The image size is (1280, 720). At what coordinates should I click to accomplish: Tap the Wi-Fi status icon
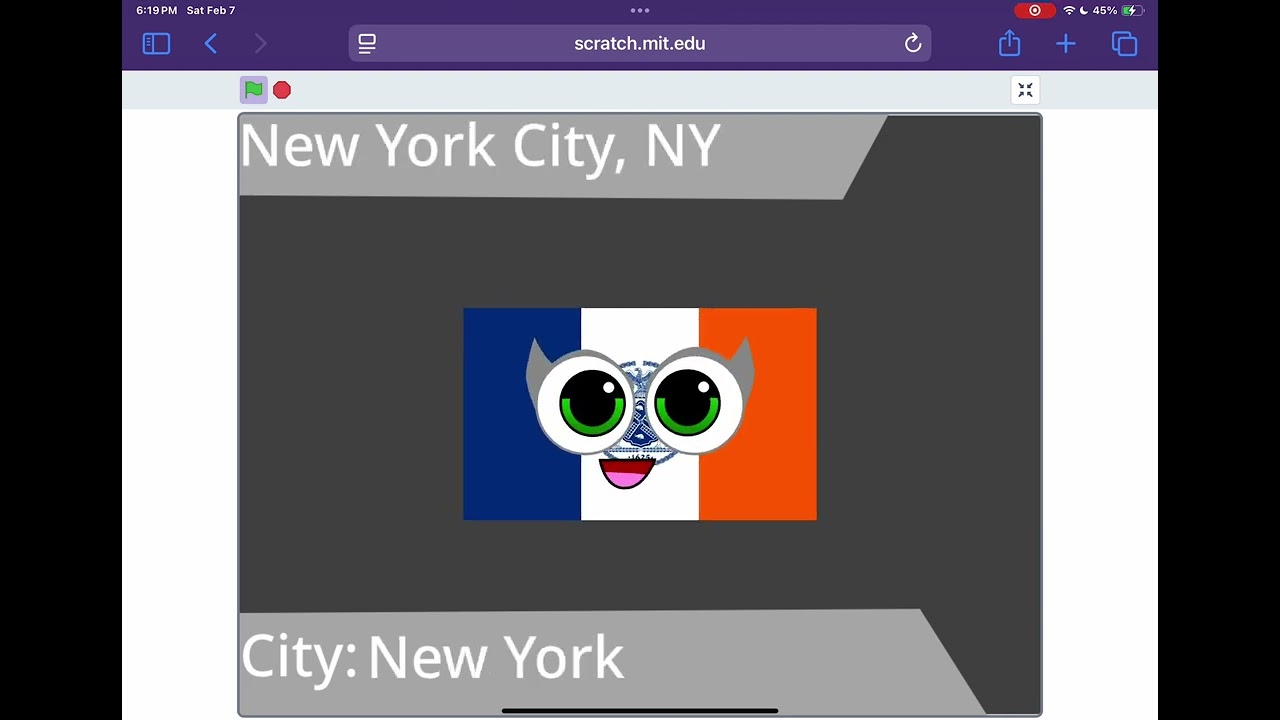[1069, 11]
